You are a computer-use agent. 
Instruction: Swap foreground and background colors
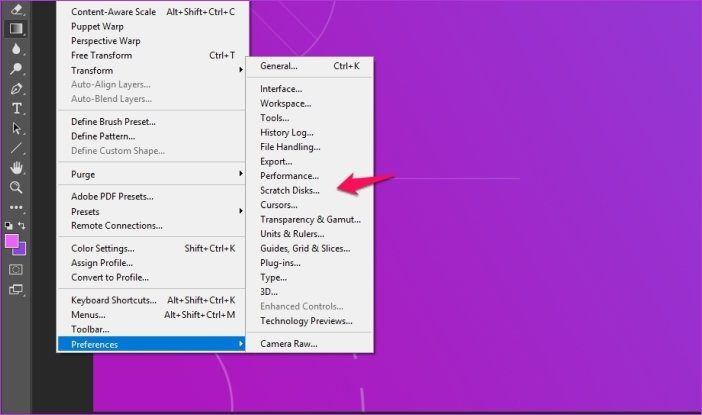point(22,226)
